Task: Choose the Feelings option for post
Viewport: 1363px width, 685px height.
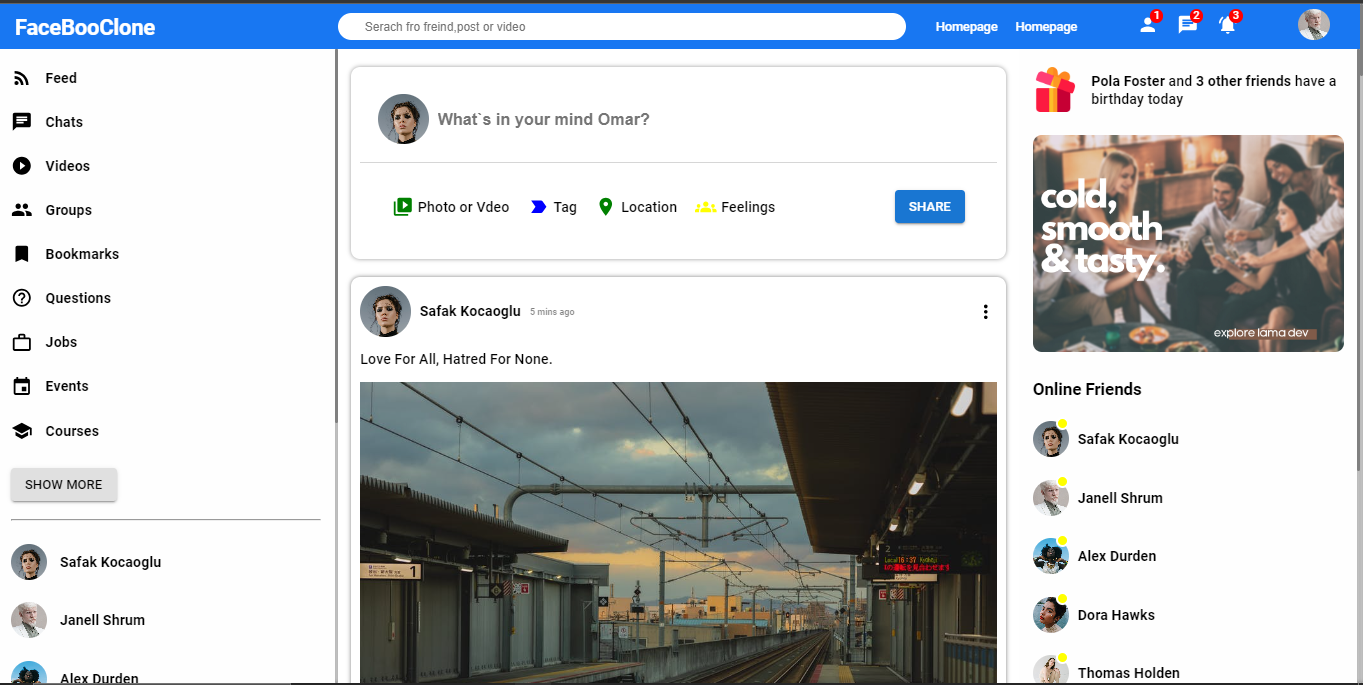Action: [x=735, y=207]
